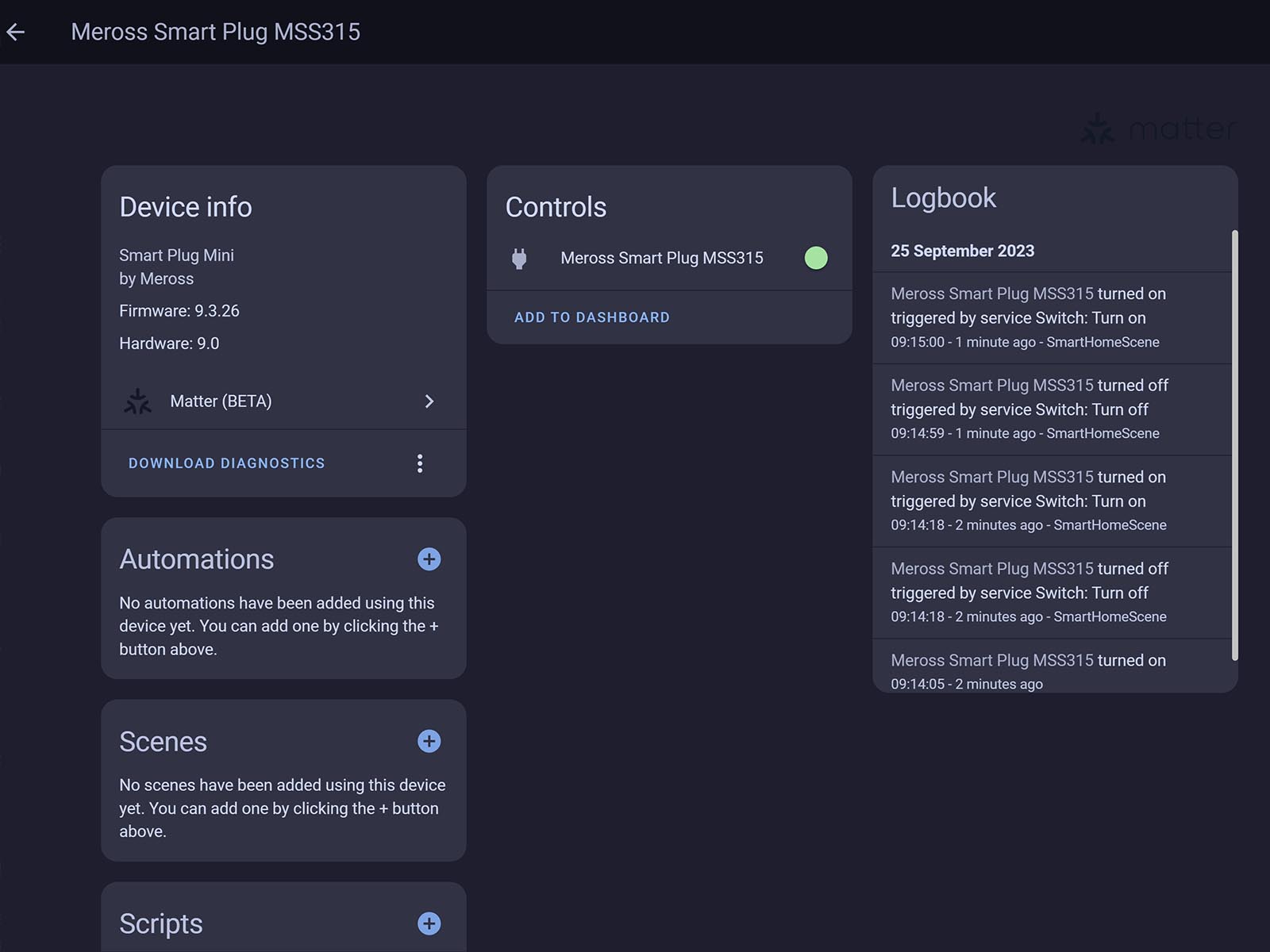Click Add to Dashboard

tap(591, 317)
